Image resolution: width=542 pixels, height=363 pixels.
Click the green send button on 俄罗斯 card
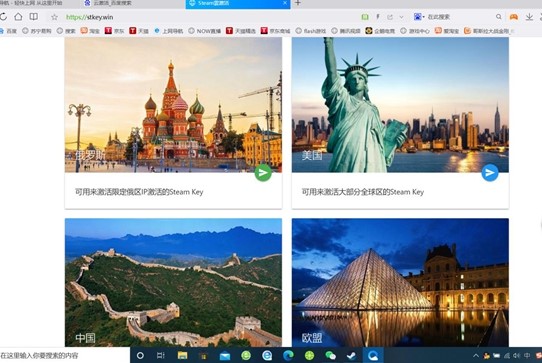(263, 173)
